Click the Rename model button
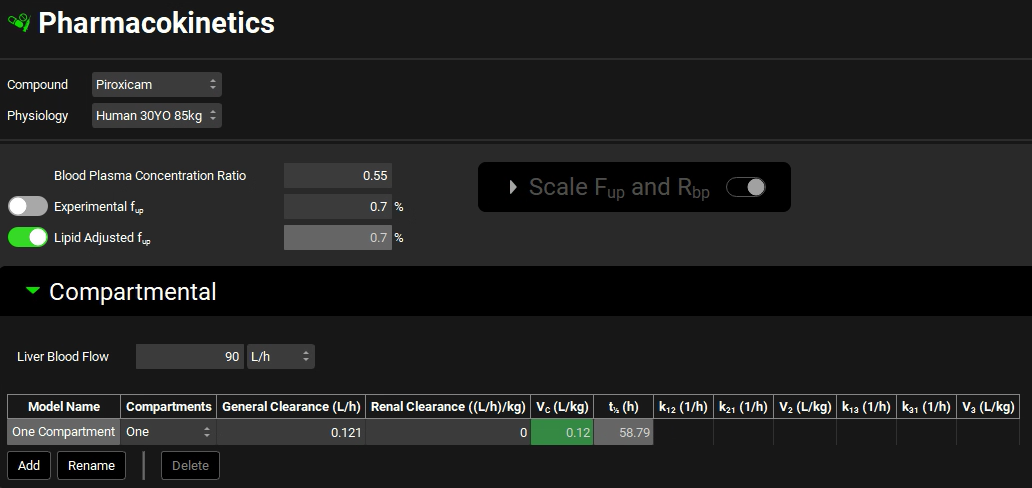 pos(91,465)
